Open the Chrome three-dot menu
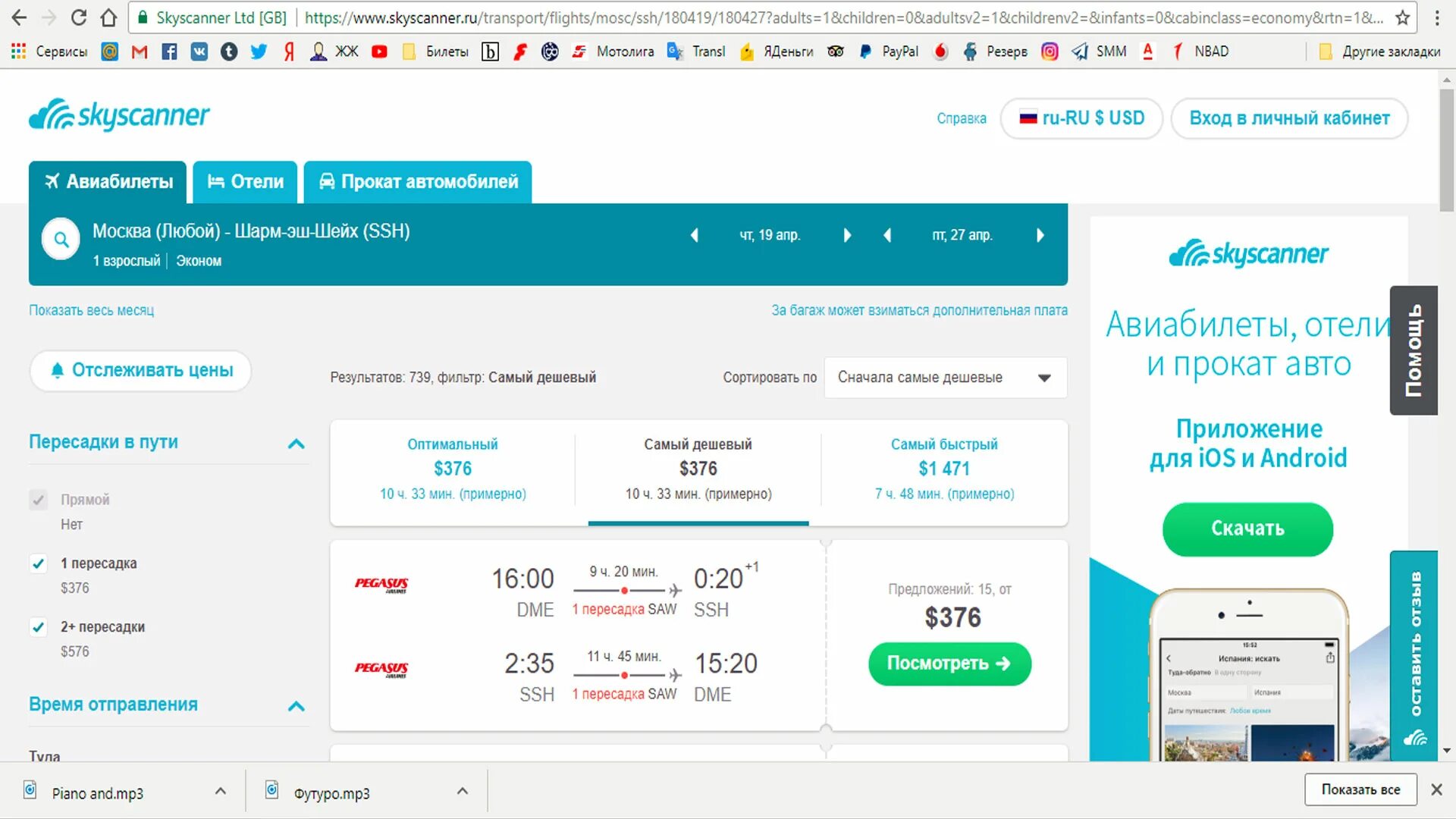The image size is (1456, 819). tap(1437, 17)
